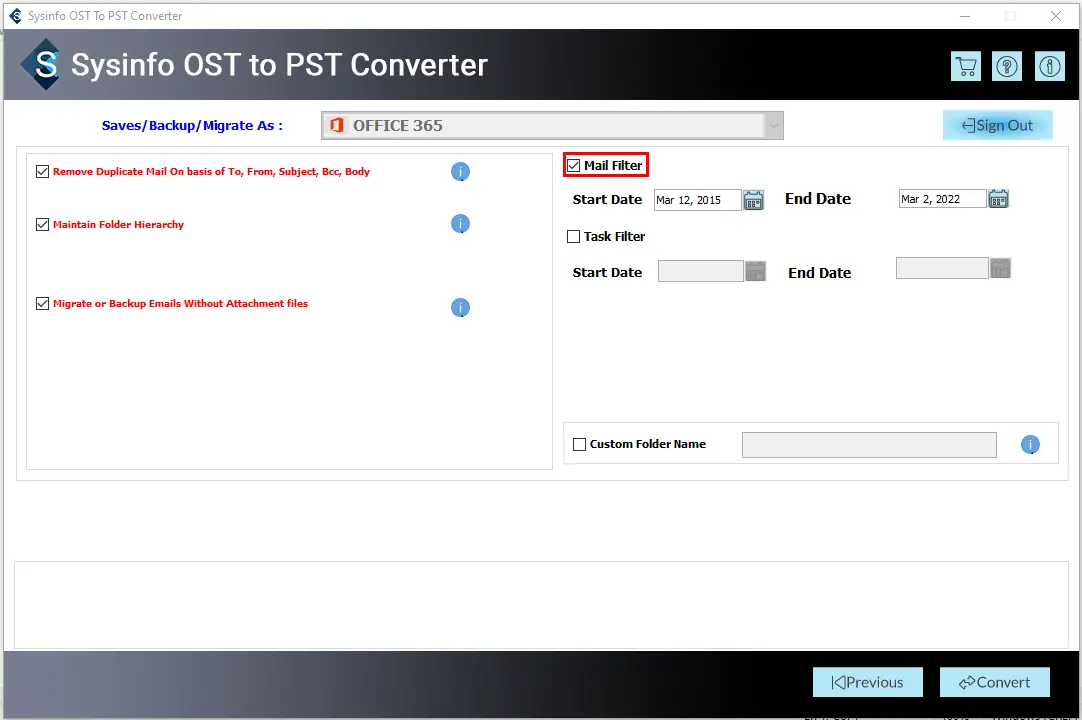Show info for Maintain Folder Hierarchy option
Viewport: 1082px width, 720px height.
coord(460,224)
